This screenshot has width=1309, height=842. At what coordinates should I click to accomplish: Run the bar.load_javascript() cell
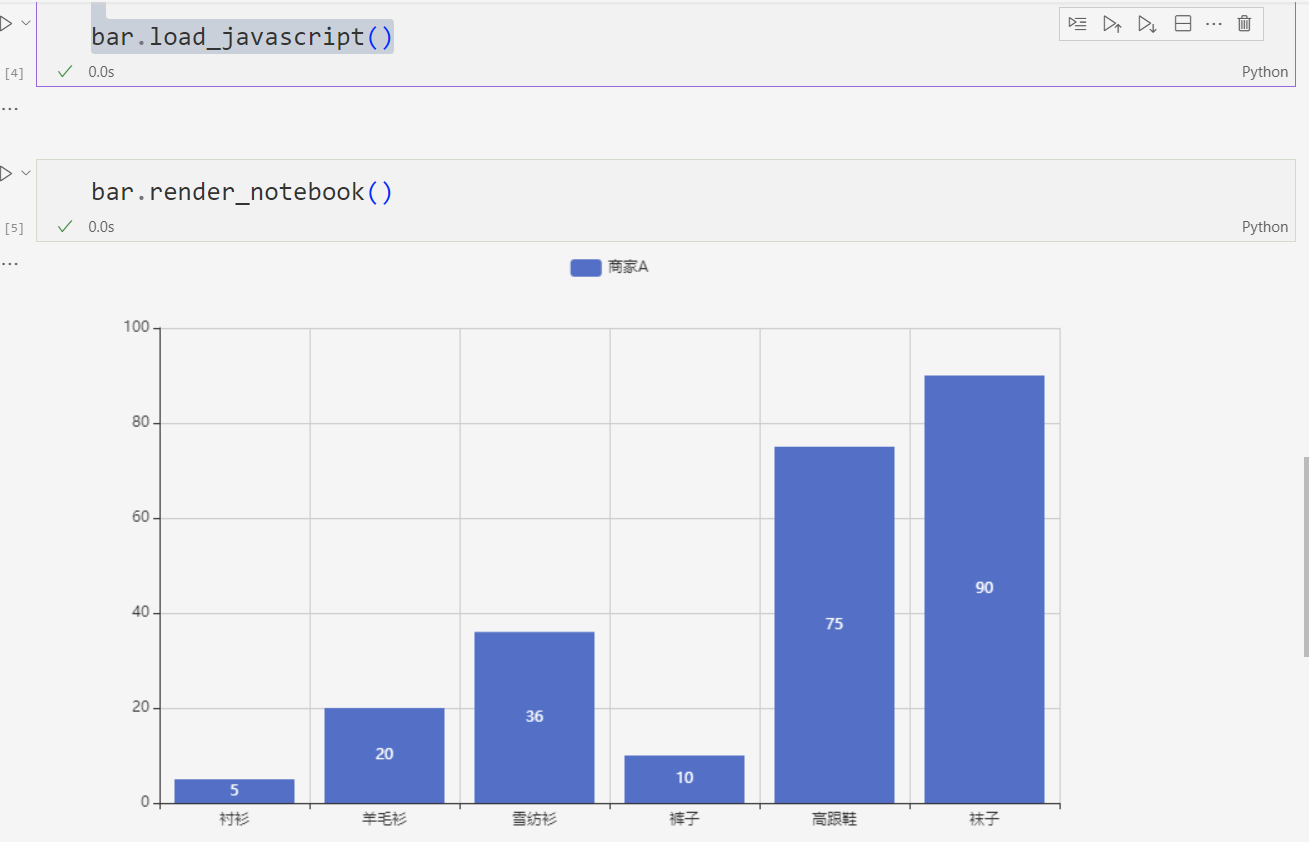5,22
